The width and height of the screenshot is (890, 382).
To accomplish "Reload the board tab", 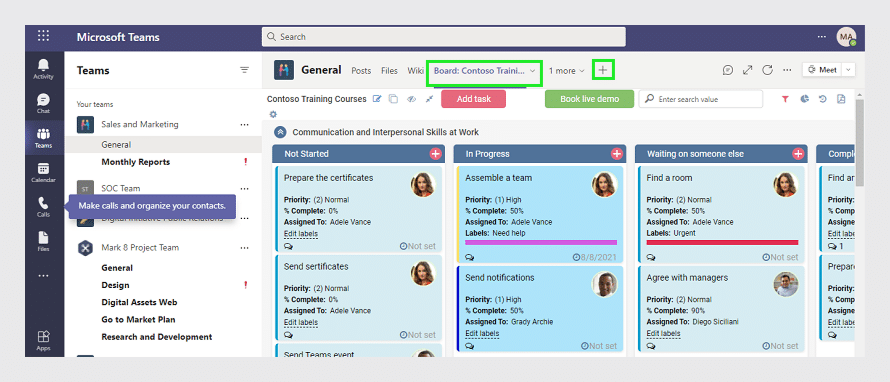I will [767, 70].
